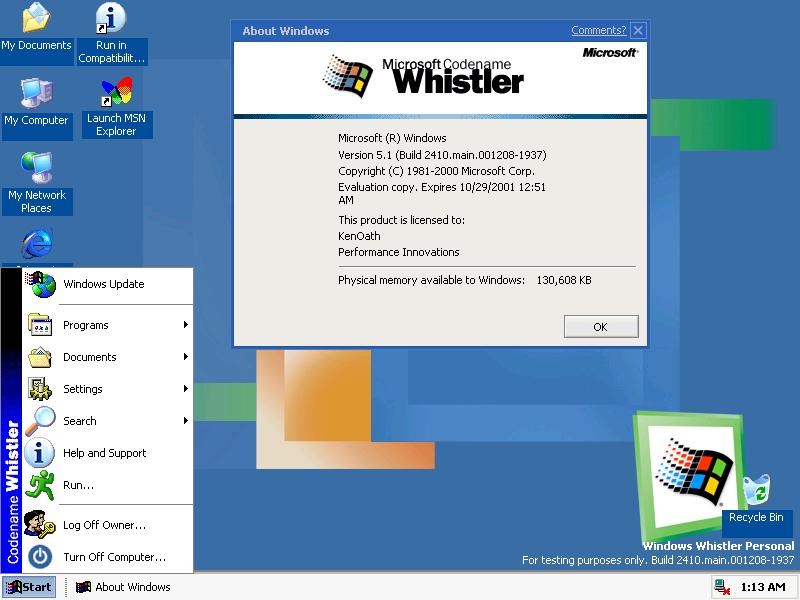Image resolution: width=800 pixels, height=600 pixels.
Task: Expand the Search submenu arrow
Action: point(186,421)
